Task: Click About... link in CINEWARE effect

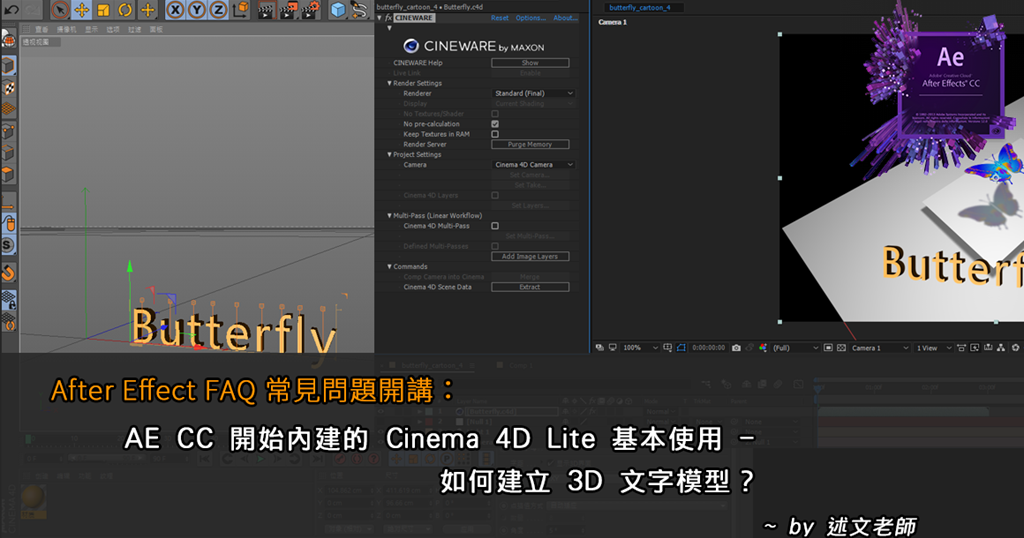Action: click(x=565, y=18)
